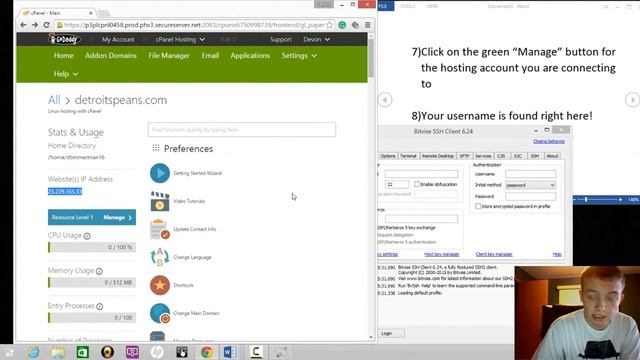Open the HP taskbar icon
The image size is (640, 360).
157,352
